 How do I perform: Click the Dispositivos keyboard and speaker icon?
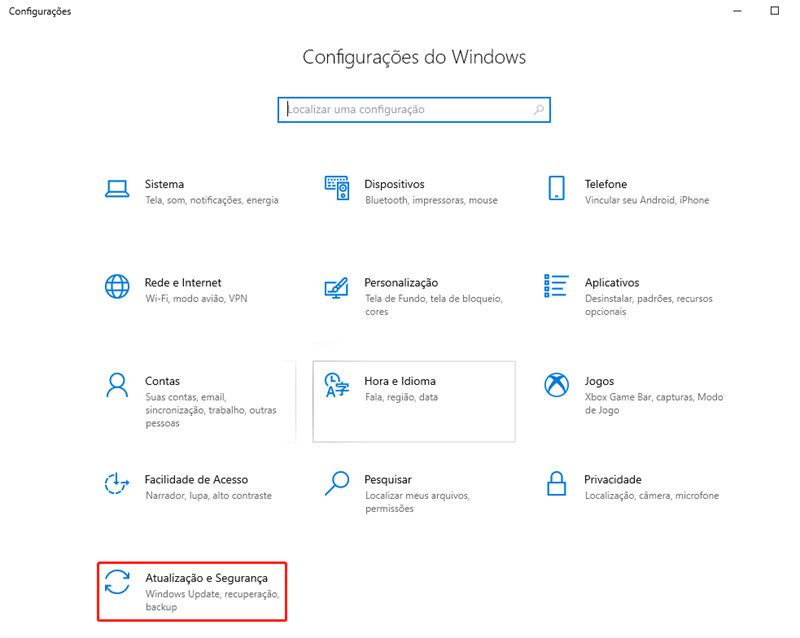[337, 188]
